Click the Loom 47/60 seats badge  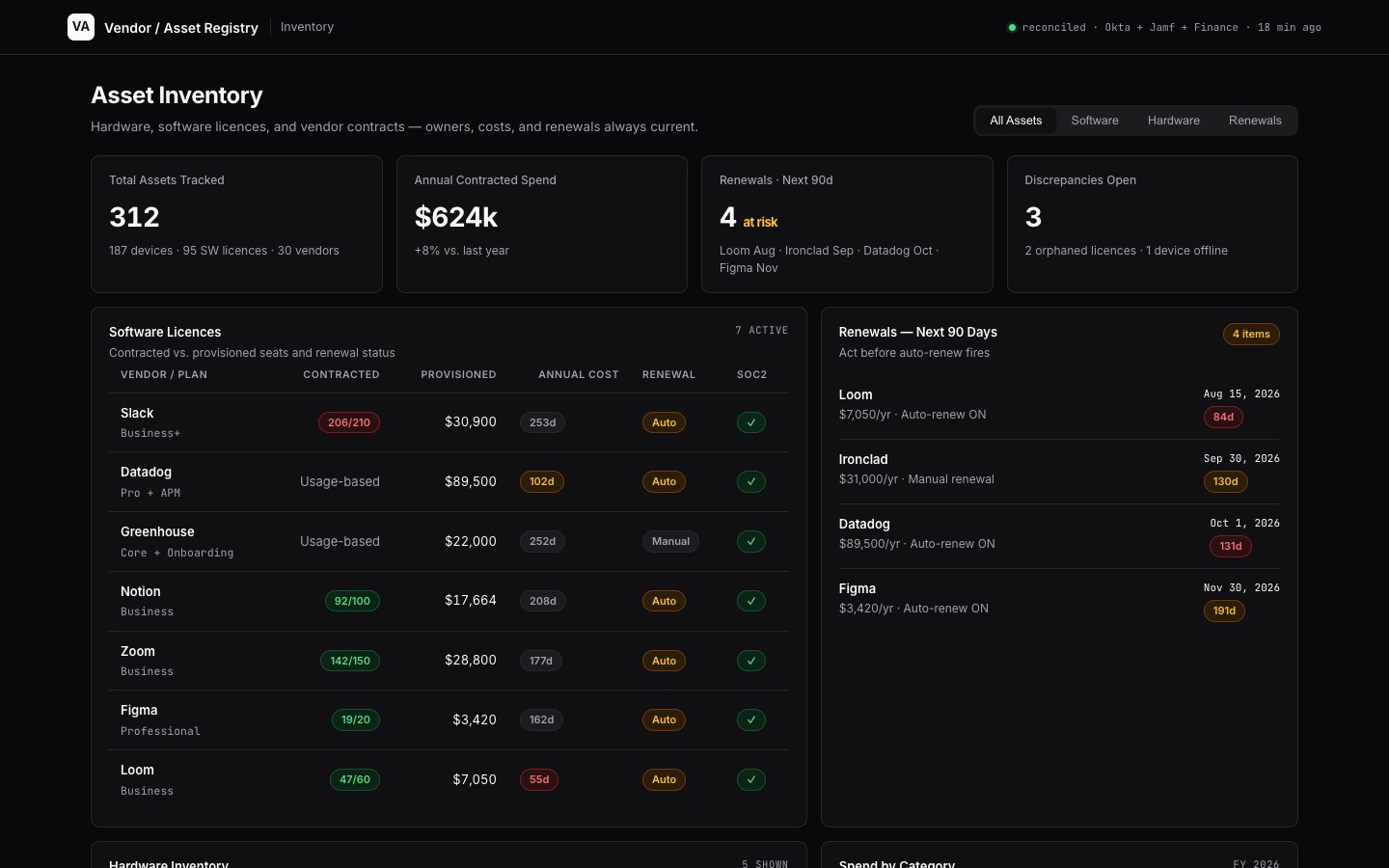click(x=355, y=779)
